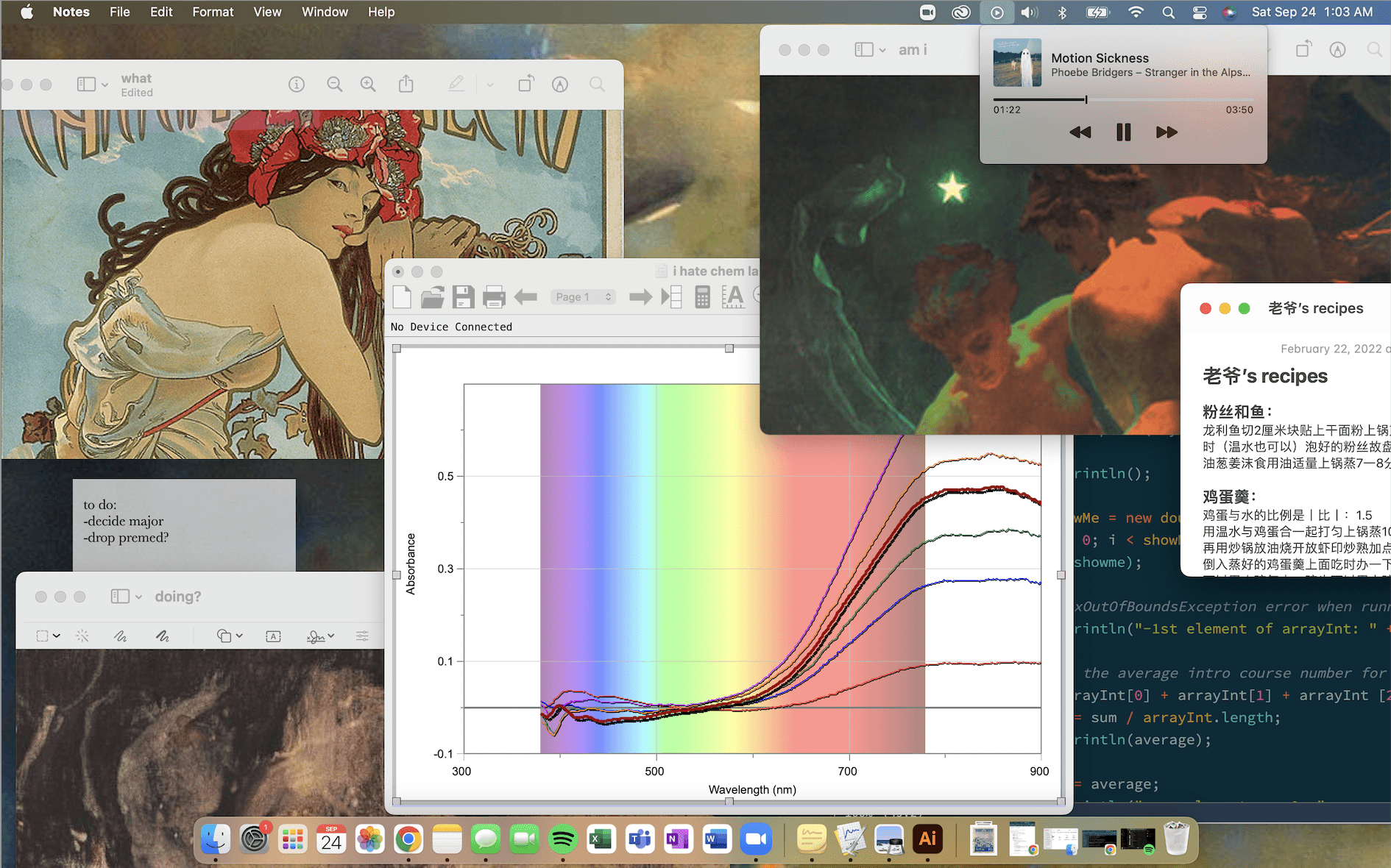Open the volume control in menu bar
The height and width of the screenshot is (868, 1391).
(1030, 12)
